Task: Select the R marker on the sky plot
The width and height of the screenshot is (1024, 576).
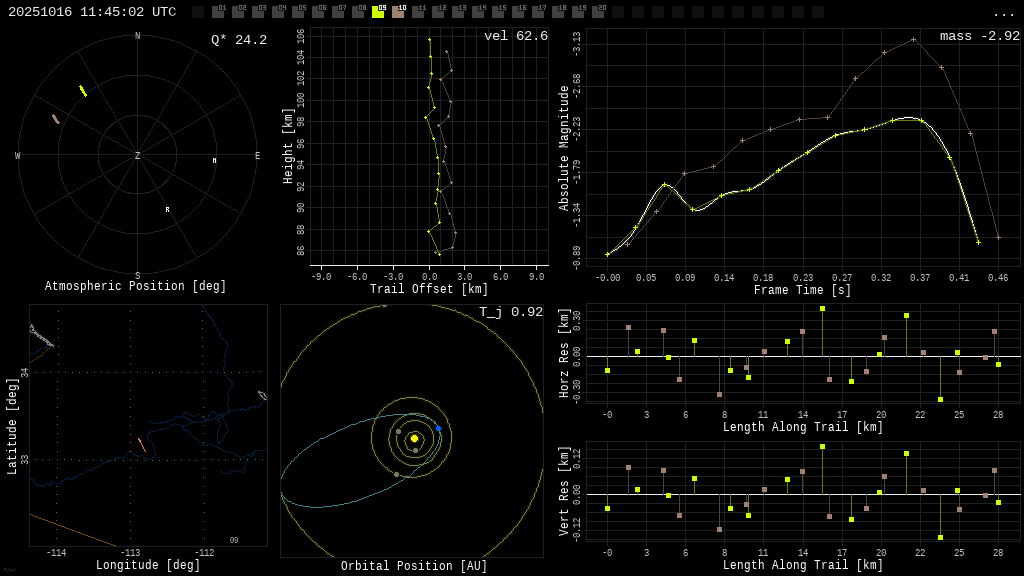Action: point(167,210)
